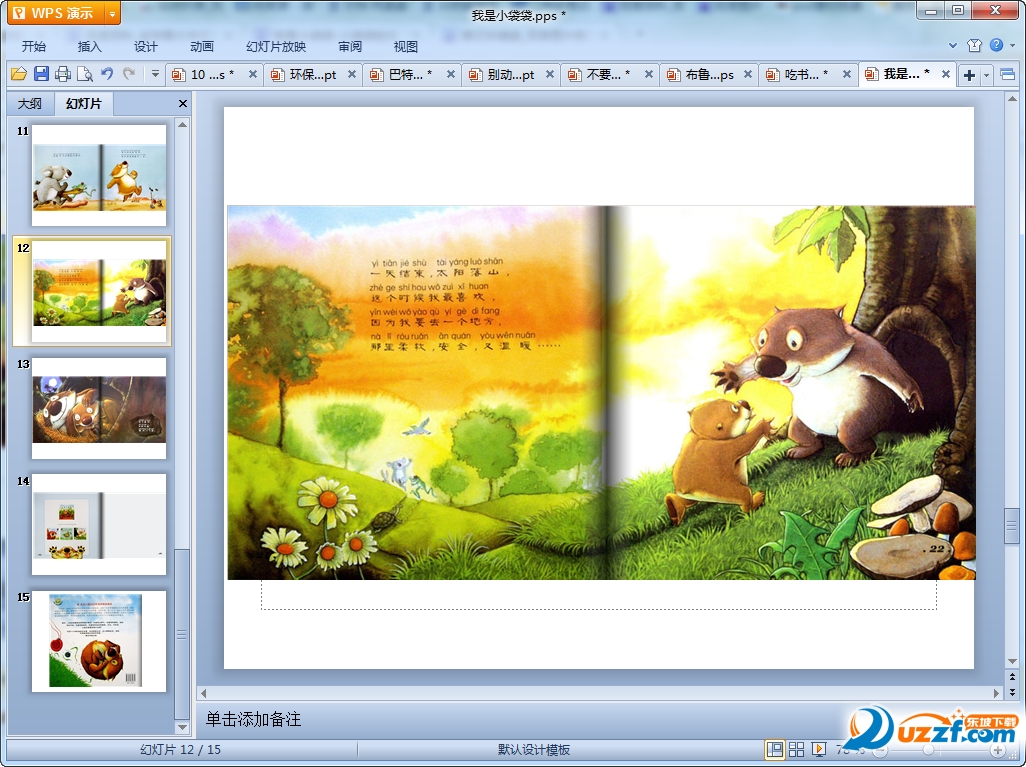Add a new document tab with plus icon
1026x767 pixels.
pos(969,75)
